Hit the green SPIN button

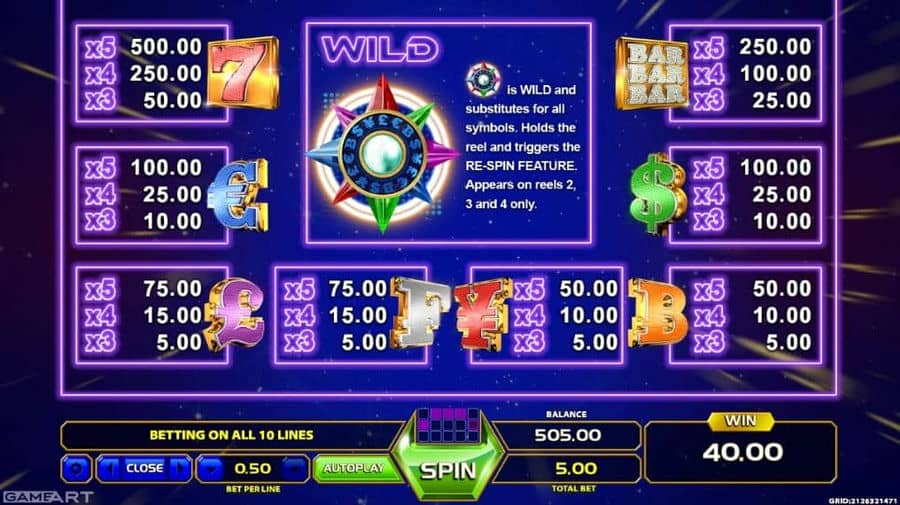(x=448, y=471)
